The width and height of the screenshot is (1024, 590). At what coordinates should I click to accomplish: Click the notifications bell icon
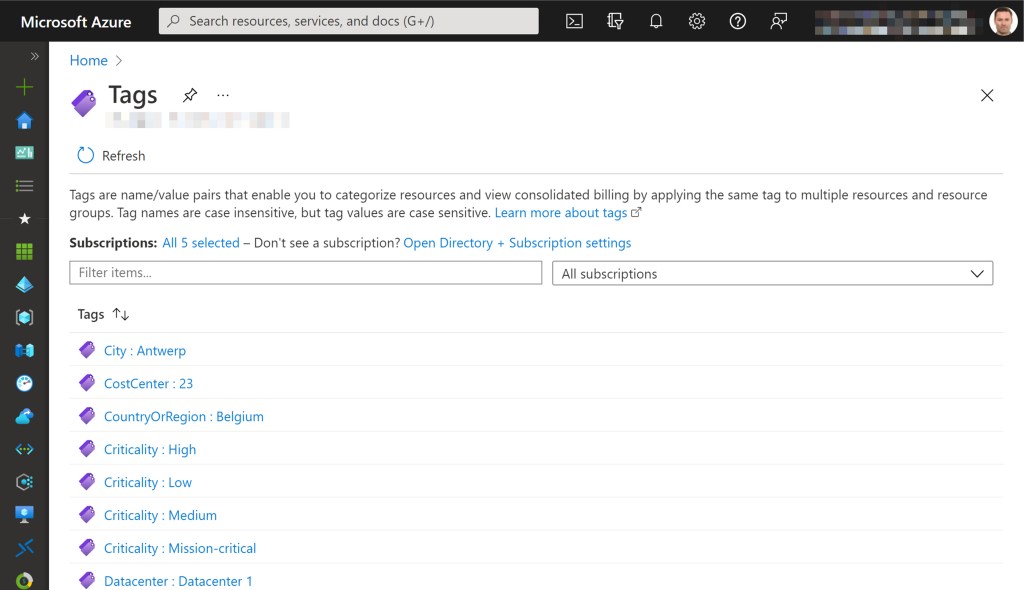pyautogui.click(x=656, y=21)
